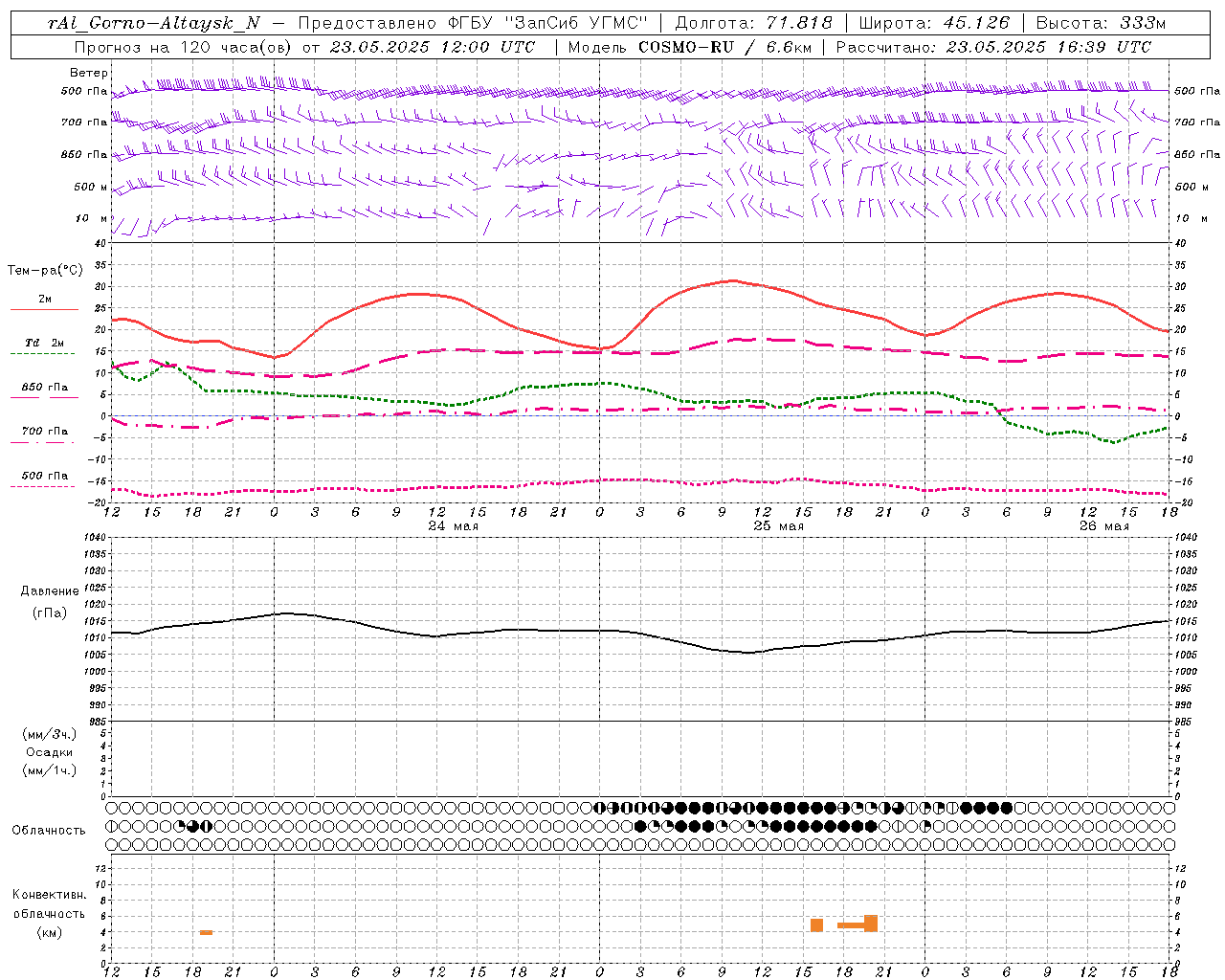The width and height of the screenshot is (1225, 980).
Task: Click the Давление section label
Action: tap(50, 591)
